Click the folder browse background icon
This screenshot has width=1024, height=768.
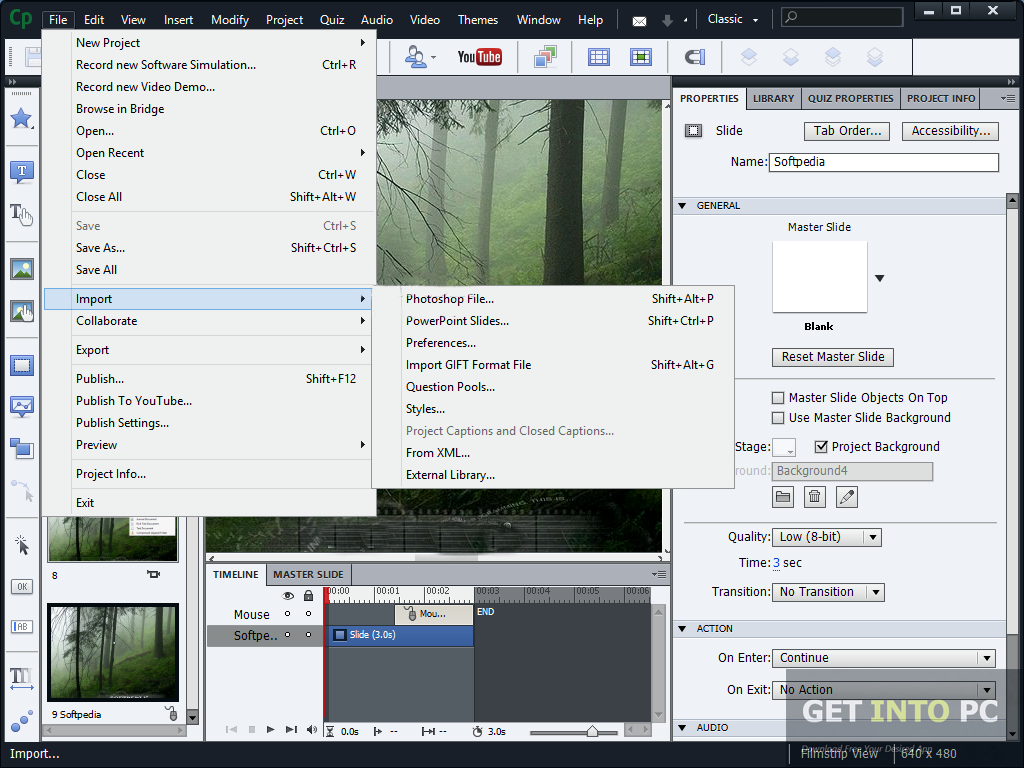pyautogui.click(x=782, y=496)
